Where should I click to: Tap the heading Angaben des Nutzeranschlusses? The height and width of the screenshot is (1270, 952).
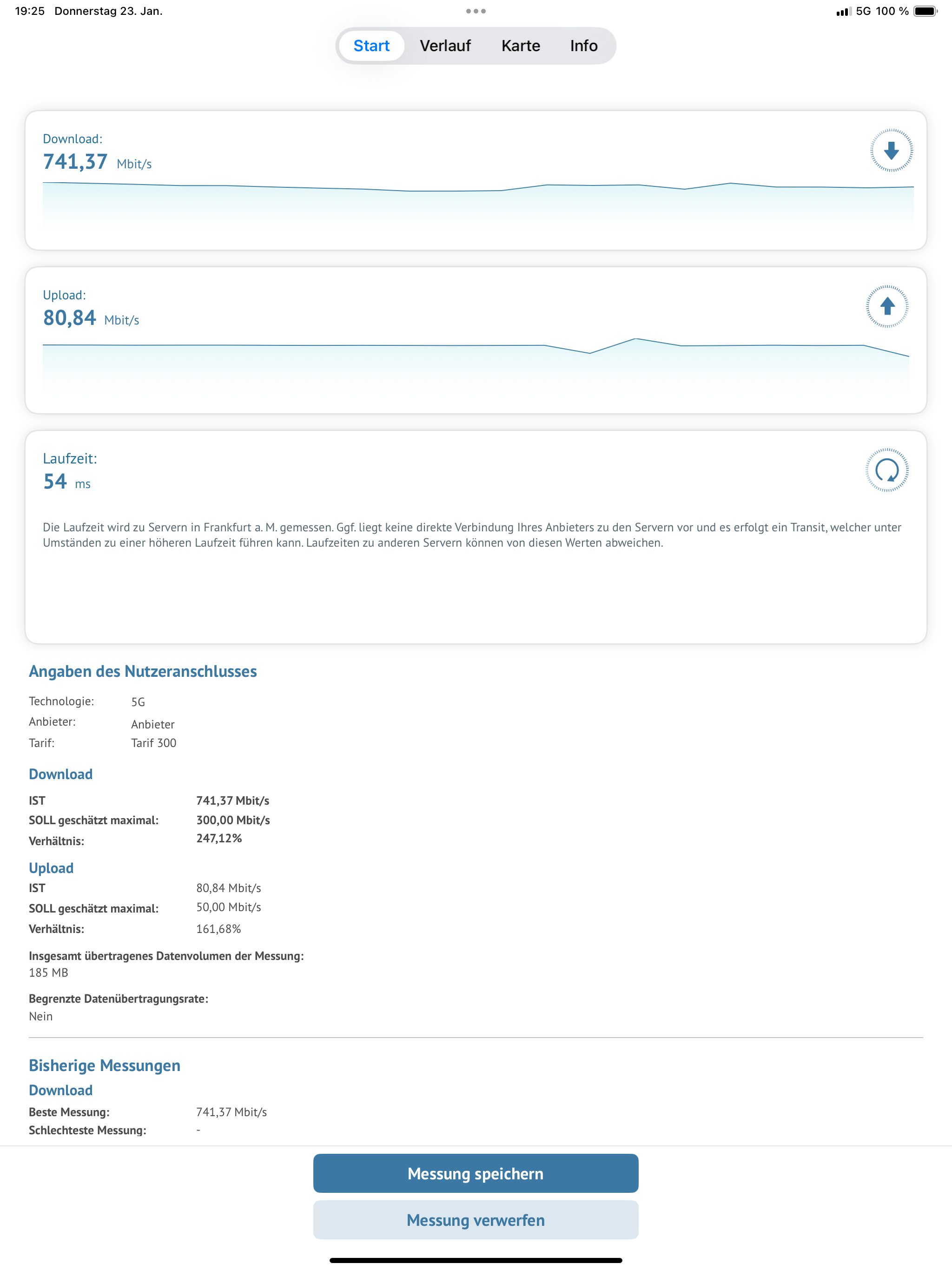(x=143, y=671)
